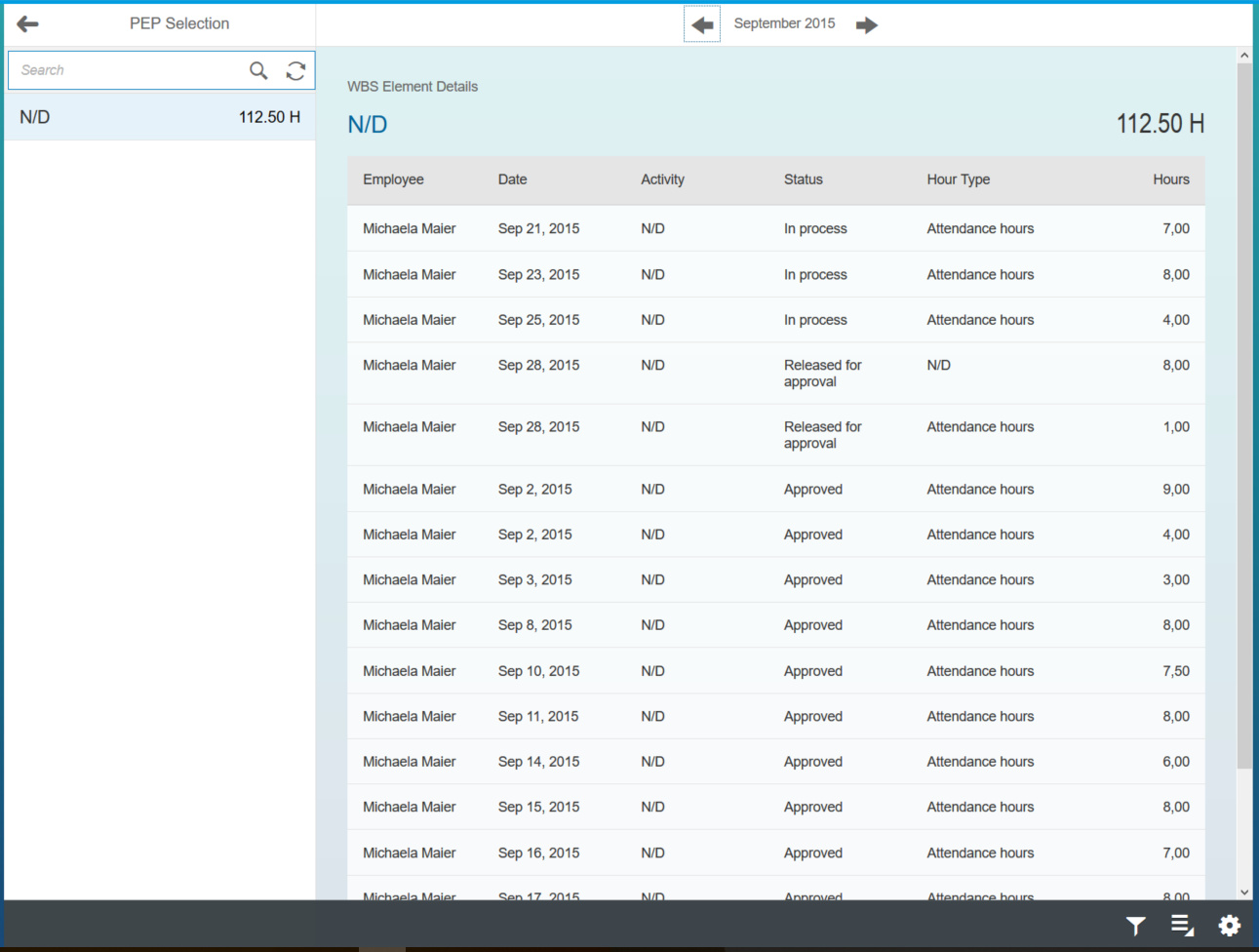Click scrollbar up arrow
Screen dimensions: 1259x952
(1244, 56)
